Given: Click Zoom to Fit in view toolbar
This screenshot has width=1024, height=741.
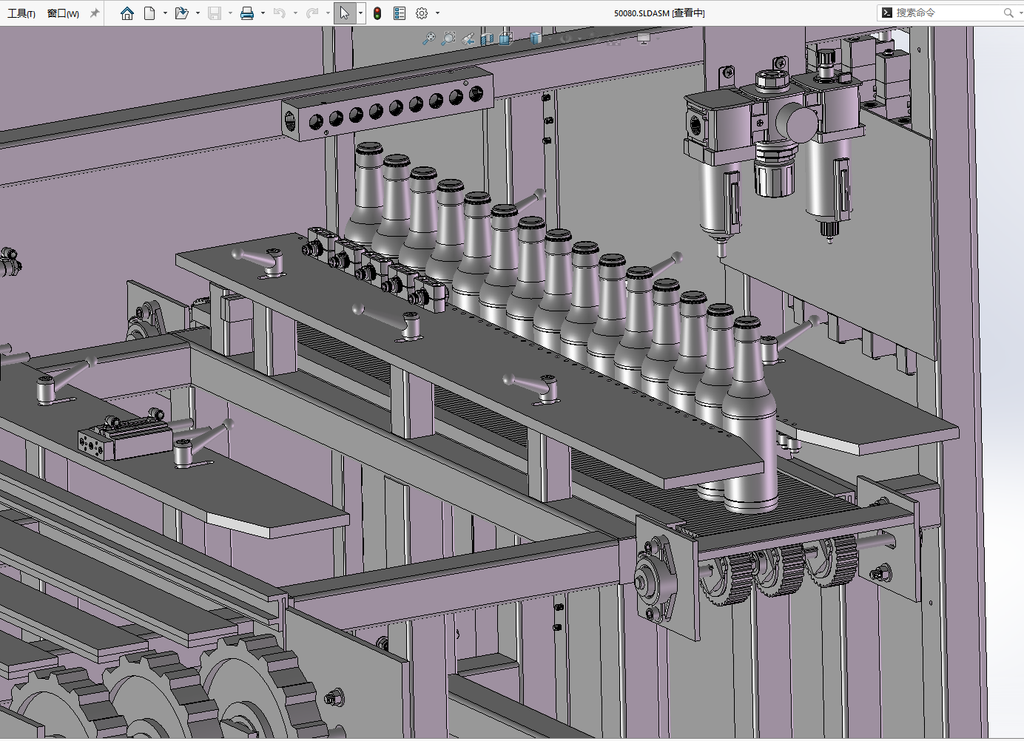Looking at the screenshot, I should coord(428,39).
